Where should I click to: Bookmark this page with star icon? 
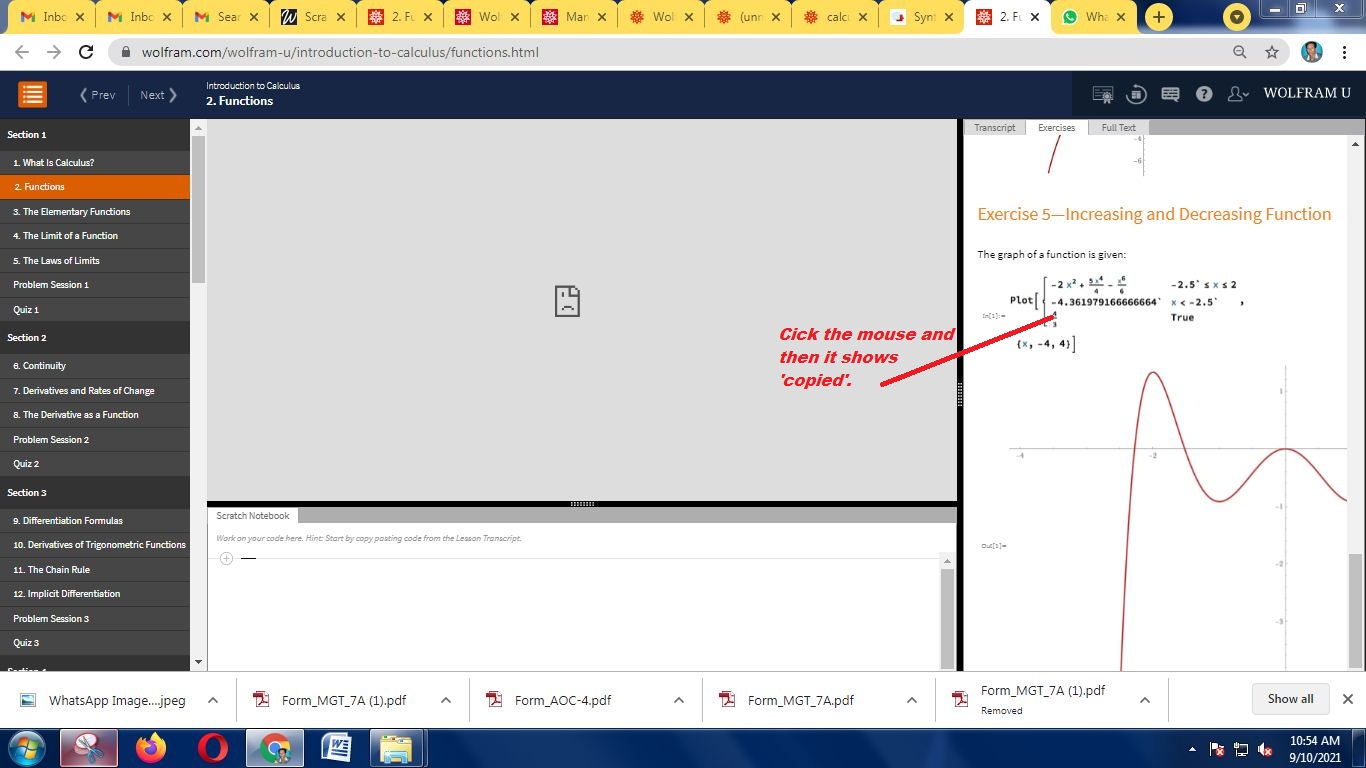point(1271,52)
